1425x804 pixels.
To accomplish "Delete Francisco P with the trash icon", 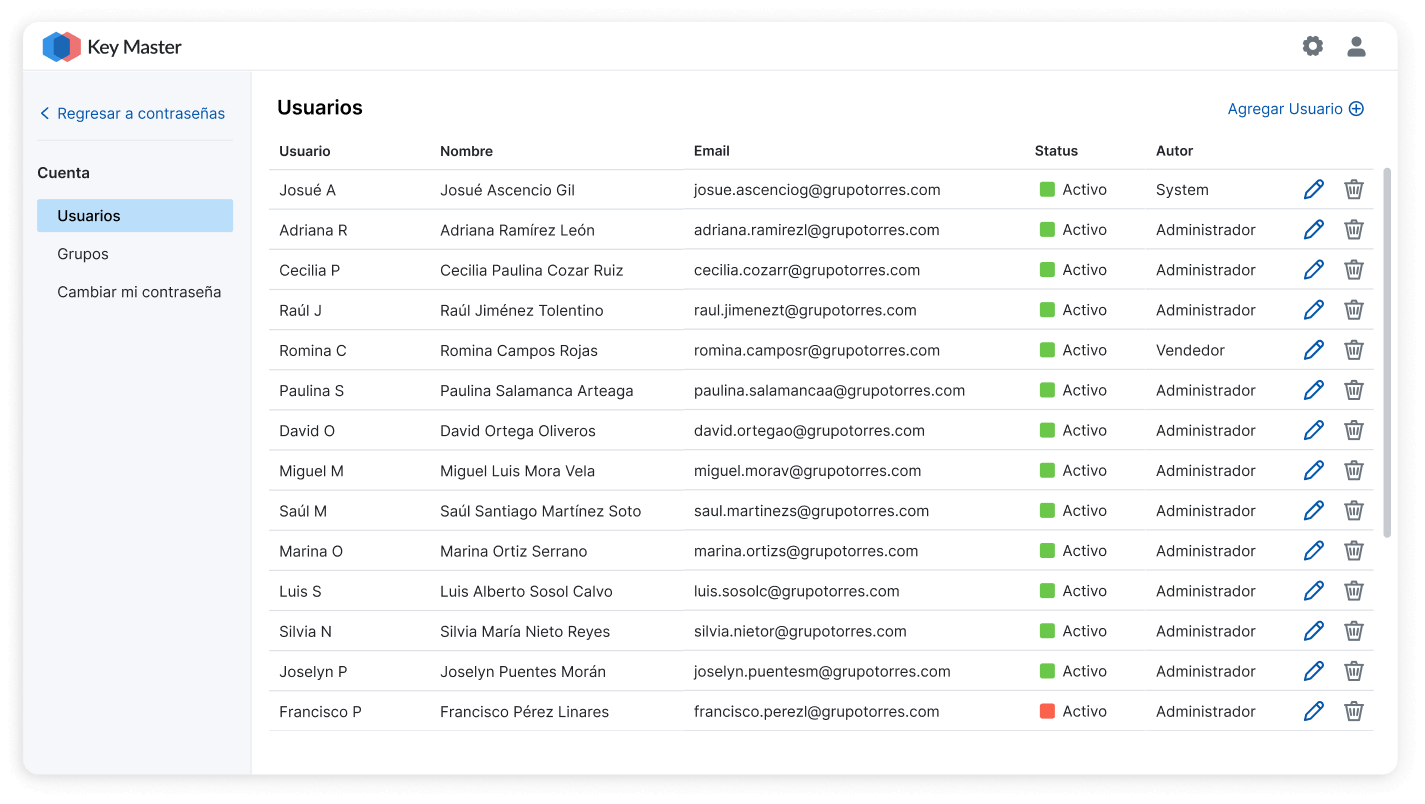I will coord(1354,711).
